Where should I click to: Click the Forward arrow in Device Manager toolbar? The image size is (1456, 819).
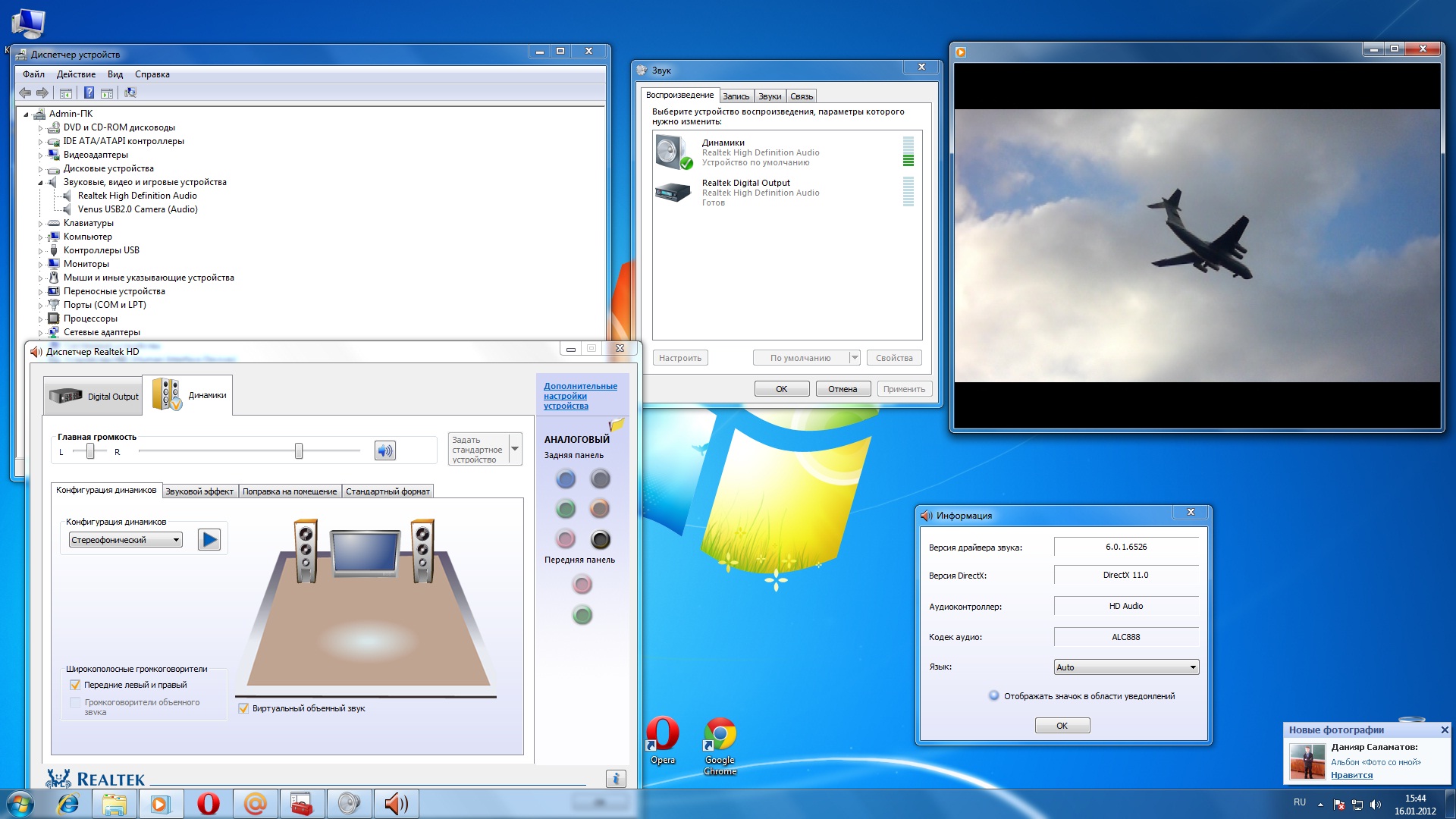pos(42,93)
